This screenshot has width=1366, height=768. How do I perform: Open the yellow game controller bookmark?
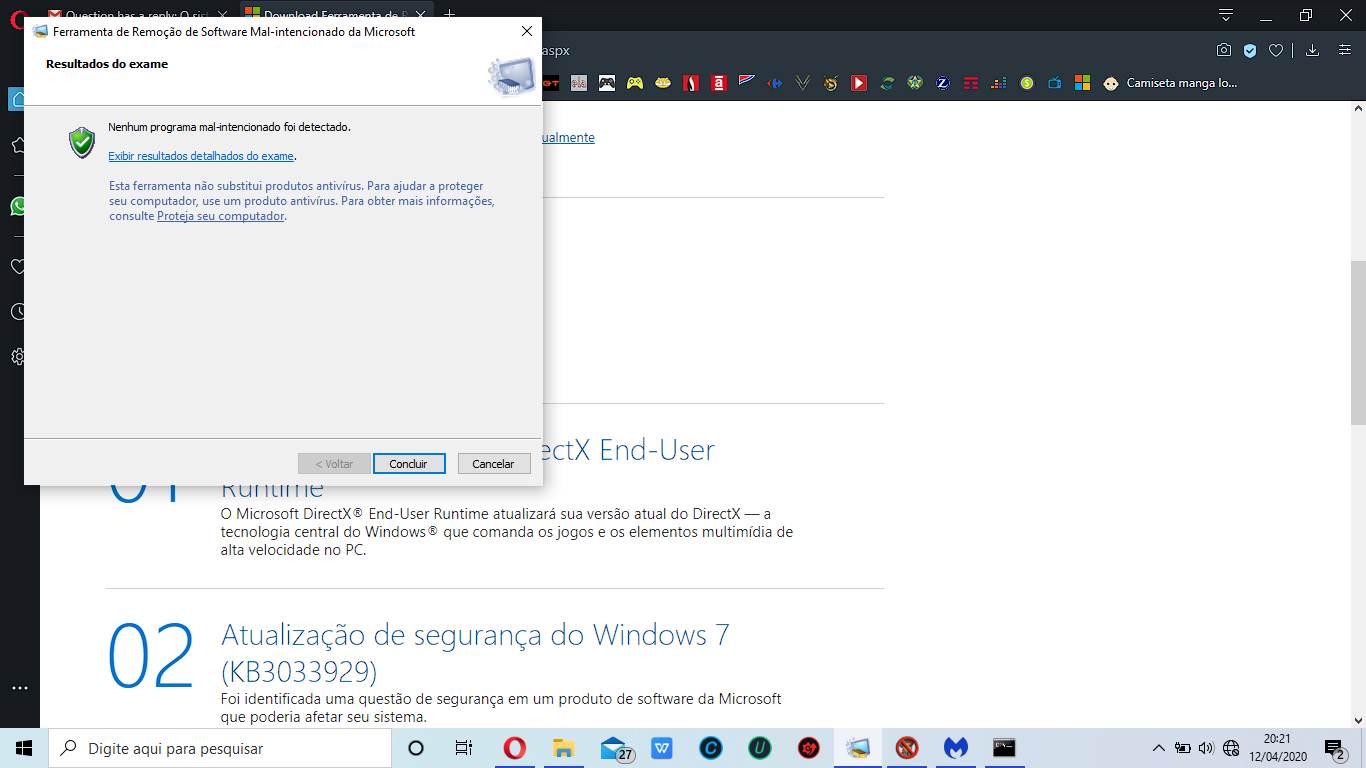(x=635, y=83)
